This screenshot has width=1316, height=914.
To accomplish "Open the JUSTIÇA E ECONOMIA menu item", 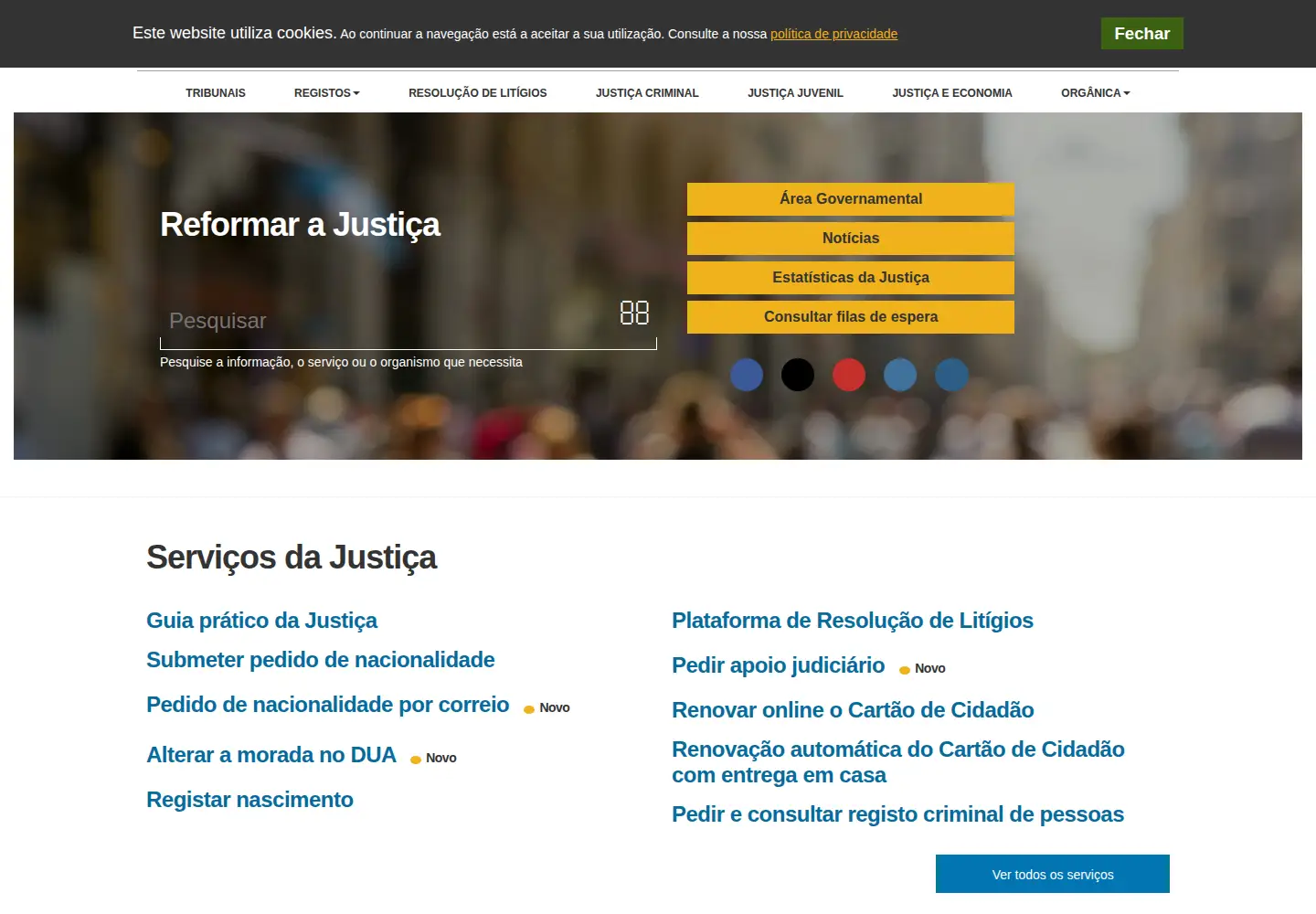I will [952, 93].
